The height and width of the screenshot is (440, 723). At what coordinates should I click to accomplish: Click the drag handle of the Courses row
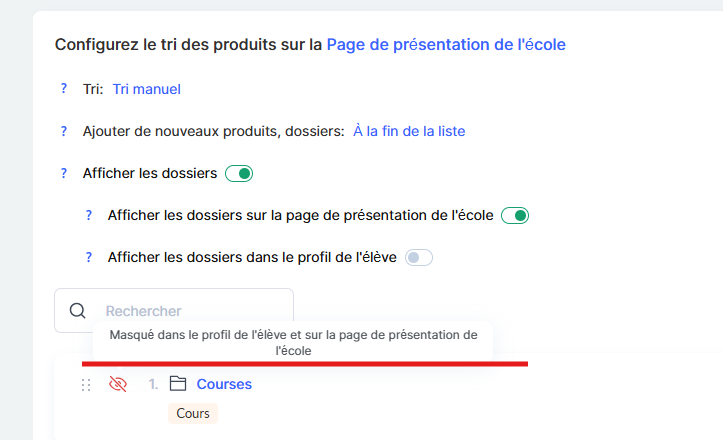(x=86, y=385)
